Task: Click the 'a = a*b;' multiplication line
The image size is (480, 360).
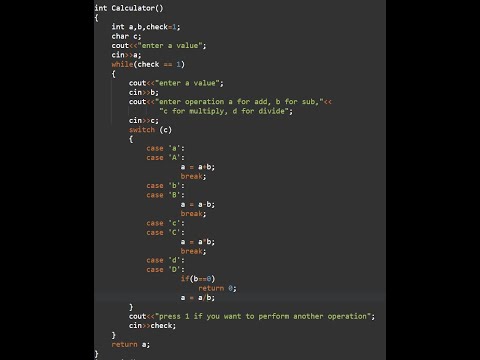Action: 198,241
